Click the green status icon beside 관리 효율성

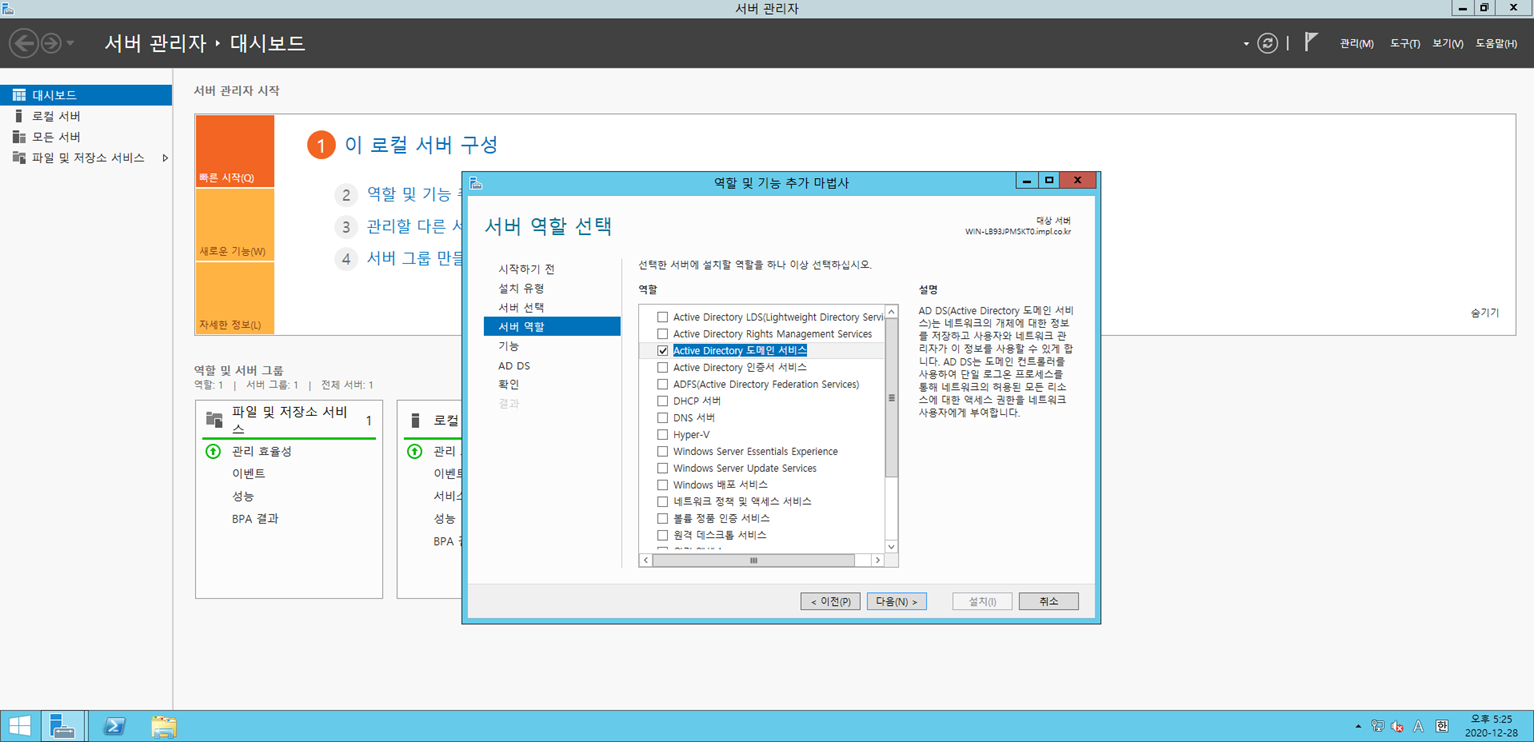click(x=213, y=452)
